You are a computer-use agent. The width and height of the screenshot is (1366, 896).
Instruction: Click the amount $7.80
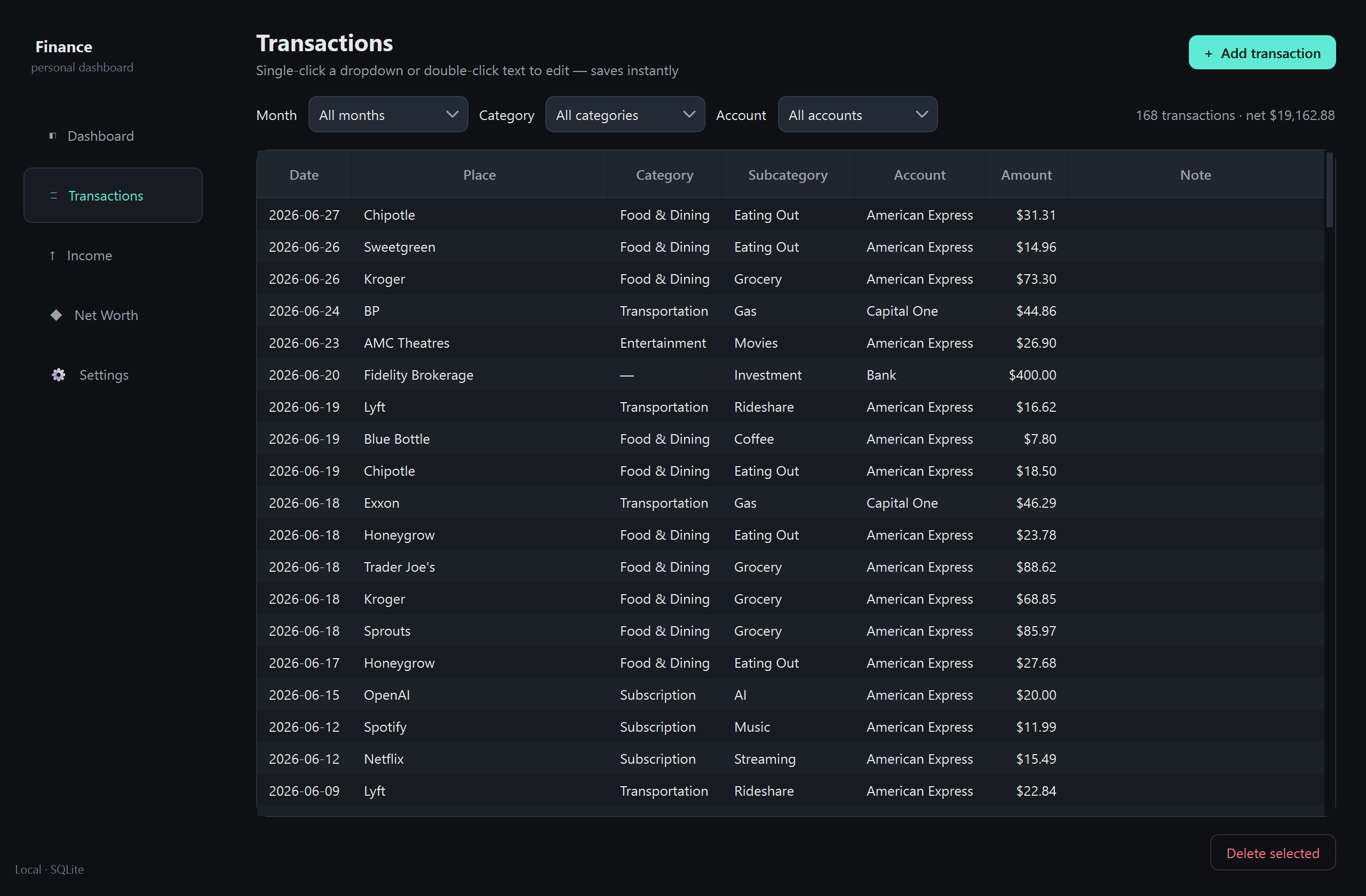[1039, 439]
